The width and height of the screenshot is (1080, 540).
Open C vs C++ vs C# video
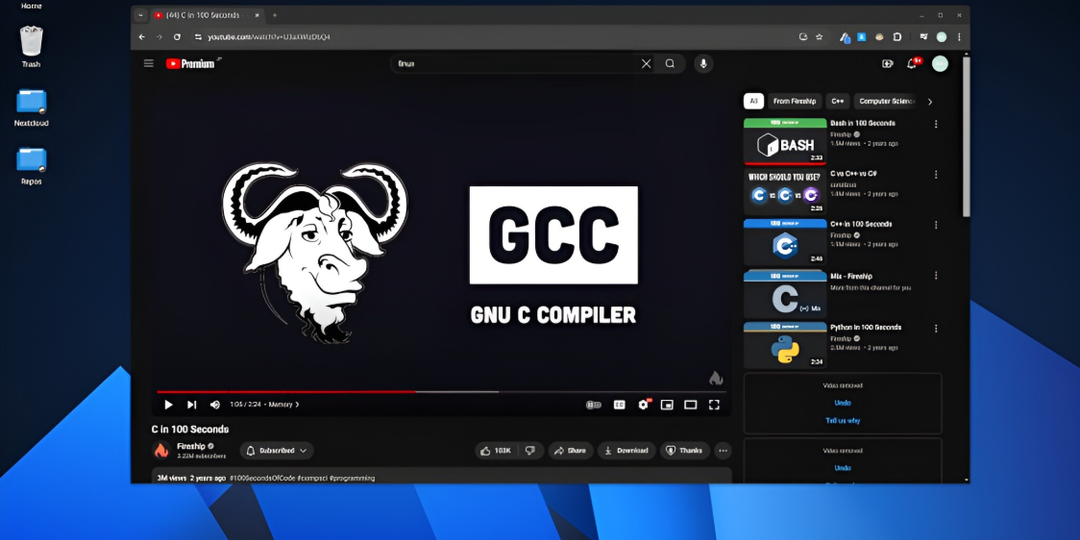click(x=785, y=191)
